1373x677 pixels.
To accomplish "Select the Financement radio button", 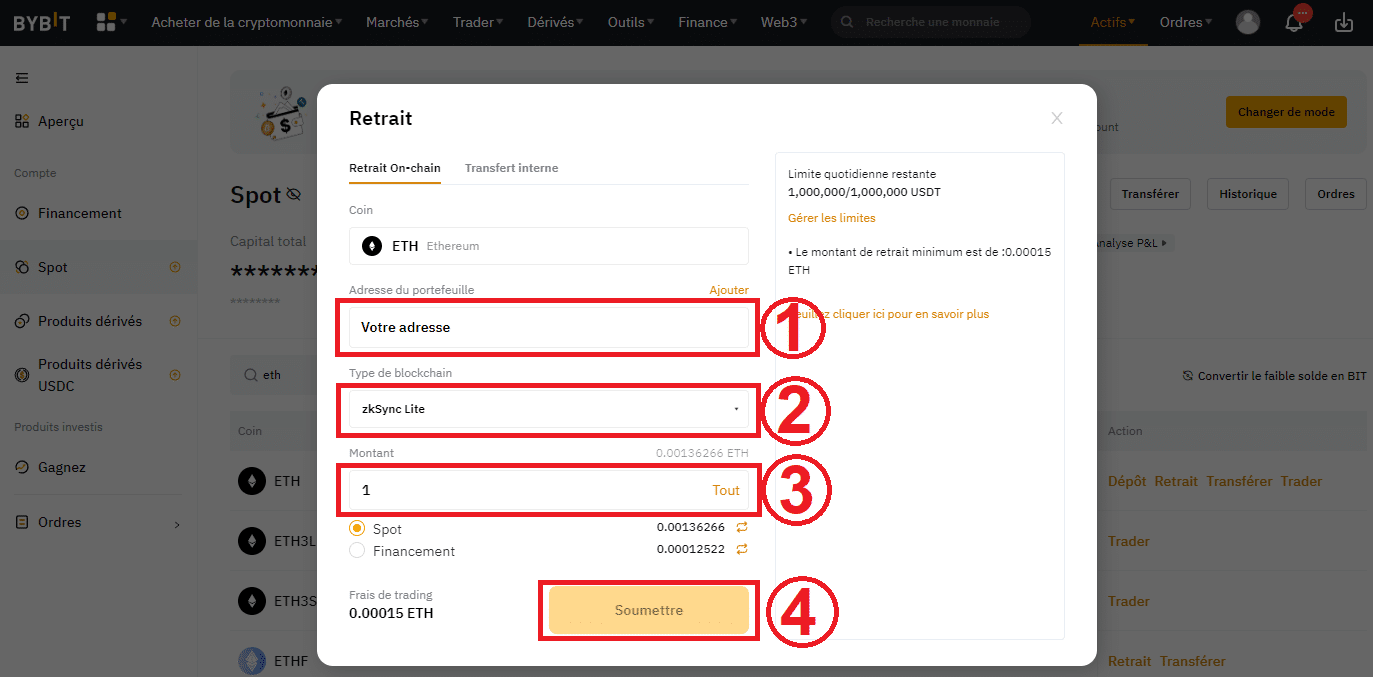I will click(x=356, y=550).
